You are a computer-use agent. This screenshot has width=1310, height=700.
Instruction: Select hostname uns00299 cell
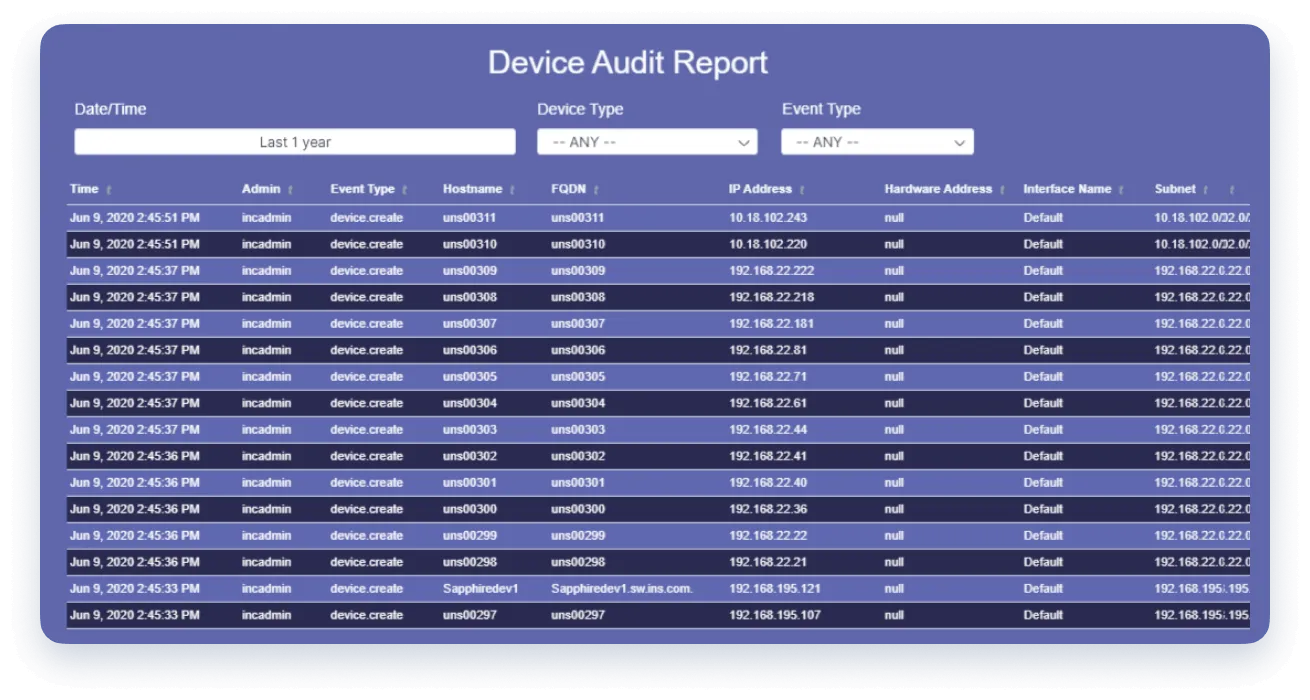(x=470, y=536)
